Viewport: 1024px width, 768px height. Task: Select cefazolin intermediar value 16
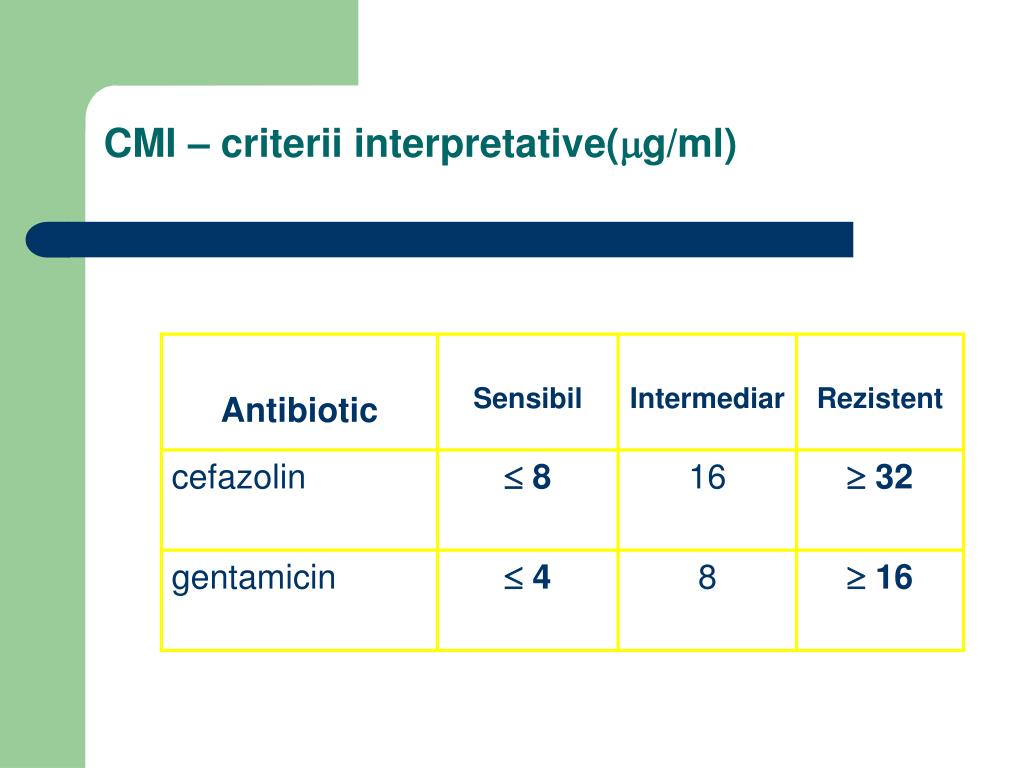[x=707, y=477]
